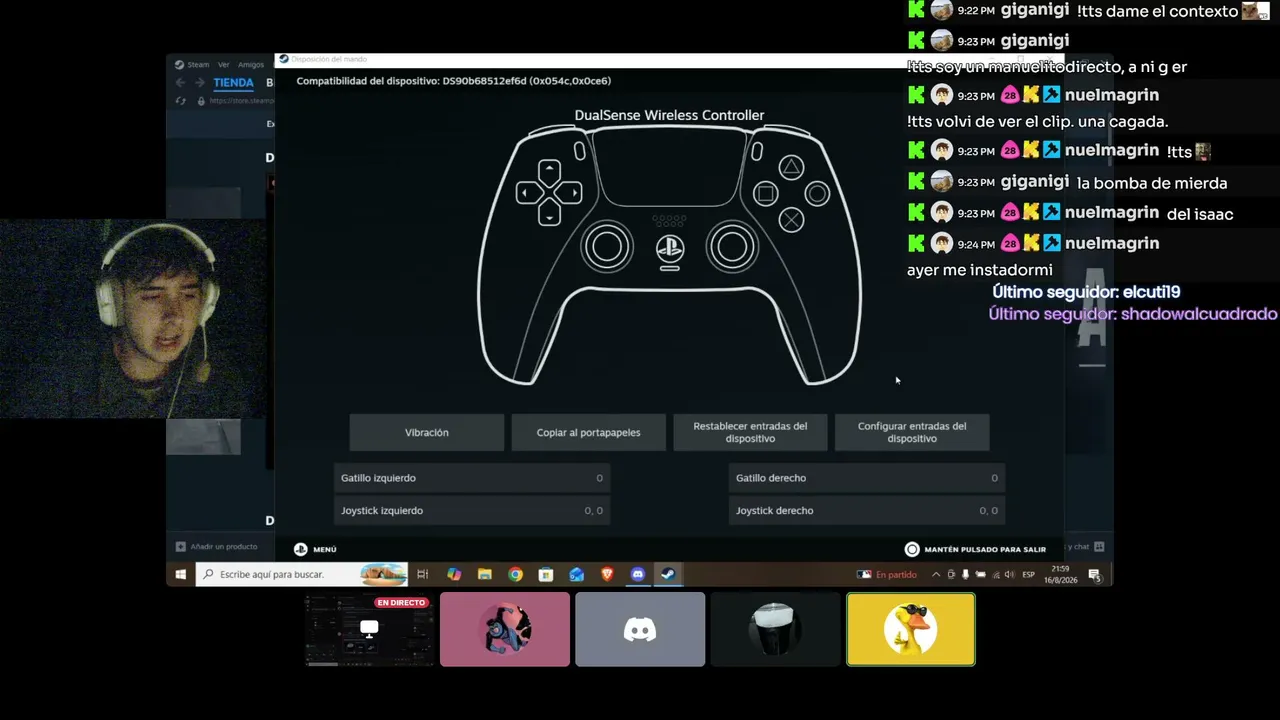
Task: Click the PlayStation icon beside MENÚ
Action: [300, 549]
